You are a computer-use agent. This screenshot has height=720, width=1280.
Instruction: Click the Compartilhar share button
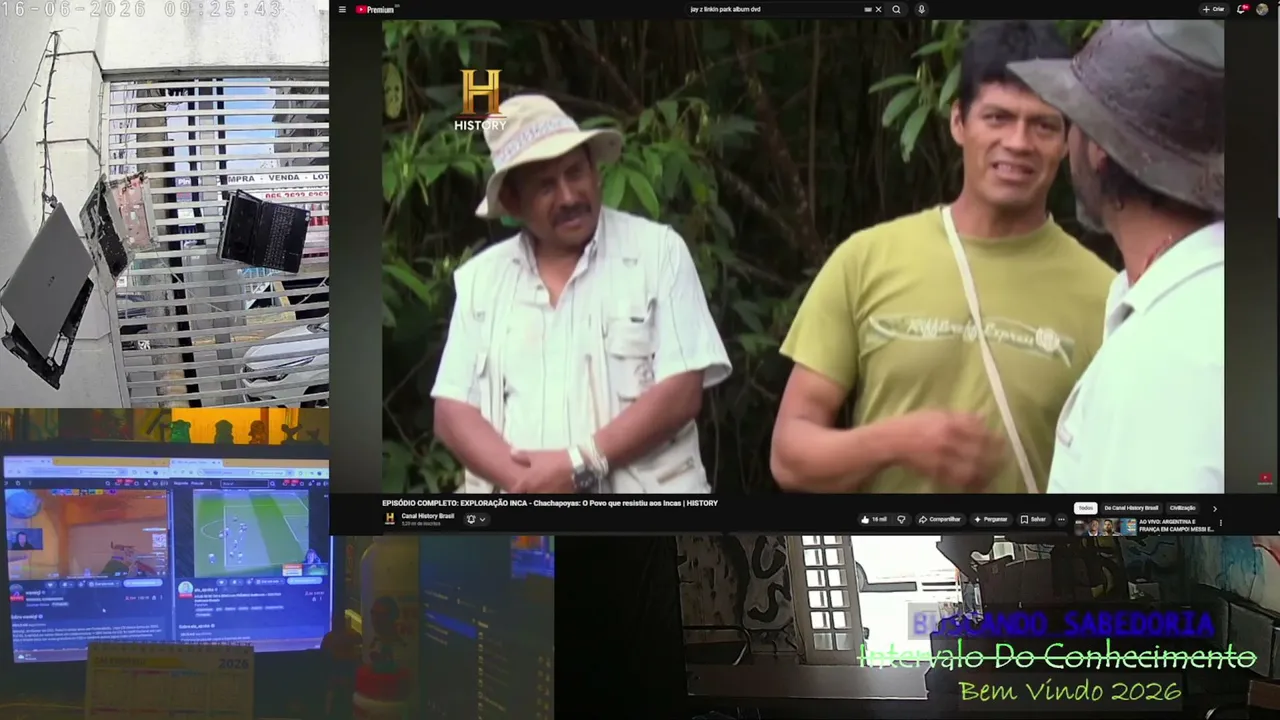pos(940,519)
